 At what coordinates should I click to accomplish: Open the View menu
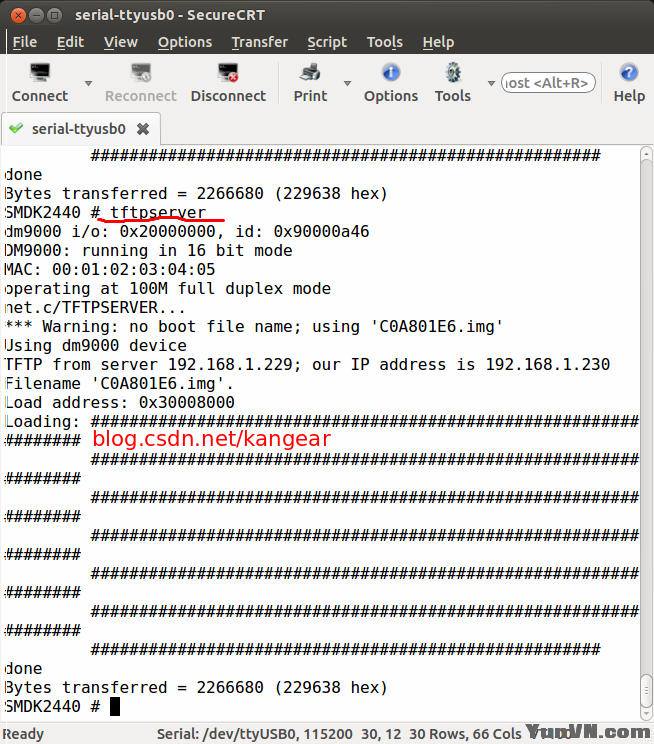(121, 42)
